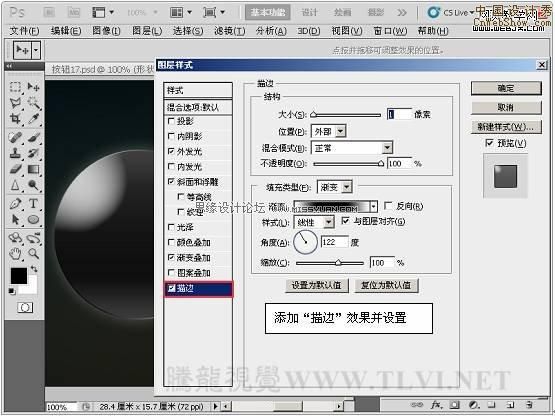Select the Pen tool

[15, 204]
